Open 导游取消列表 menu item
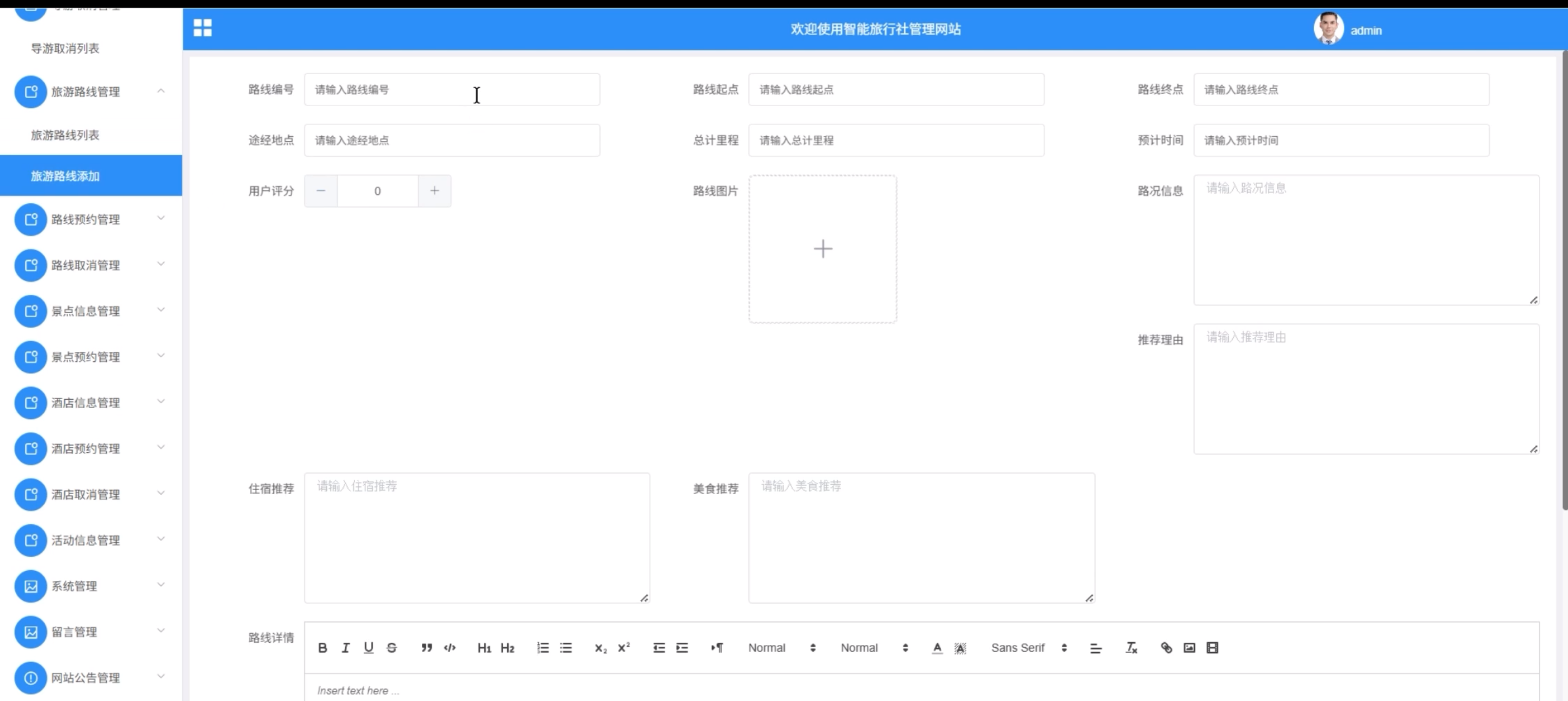 65,48
